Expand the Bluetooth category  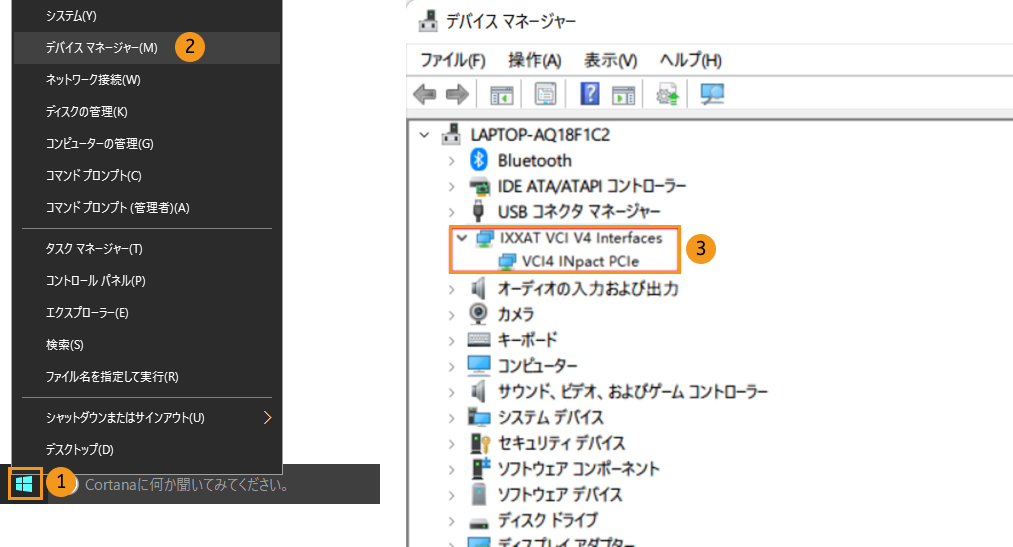(452, 161)
